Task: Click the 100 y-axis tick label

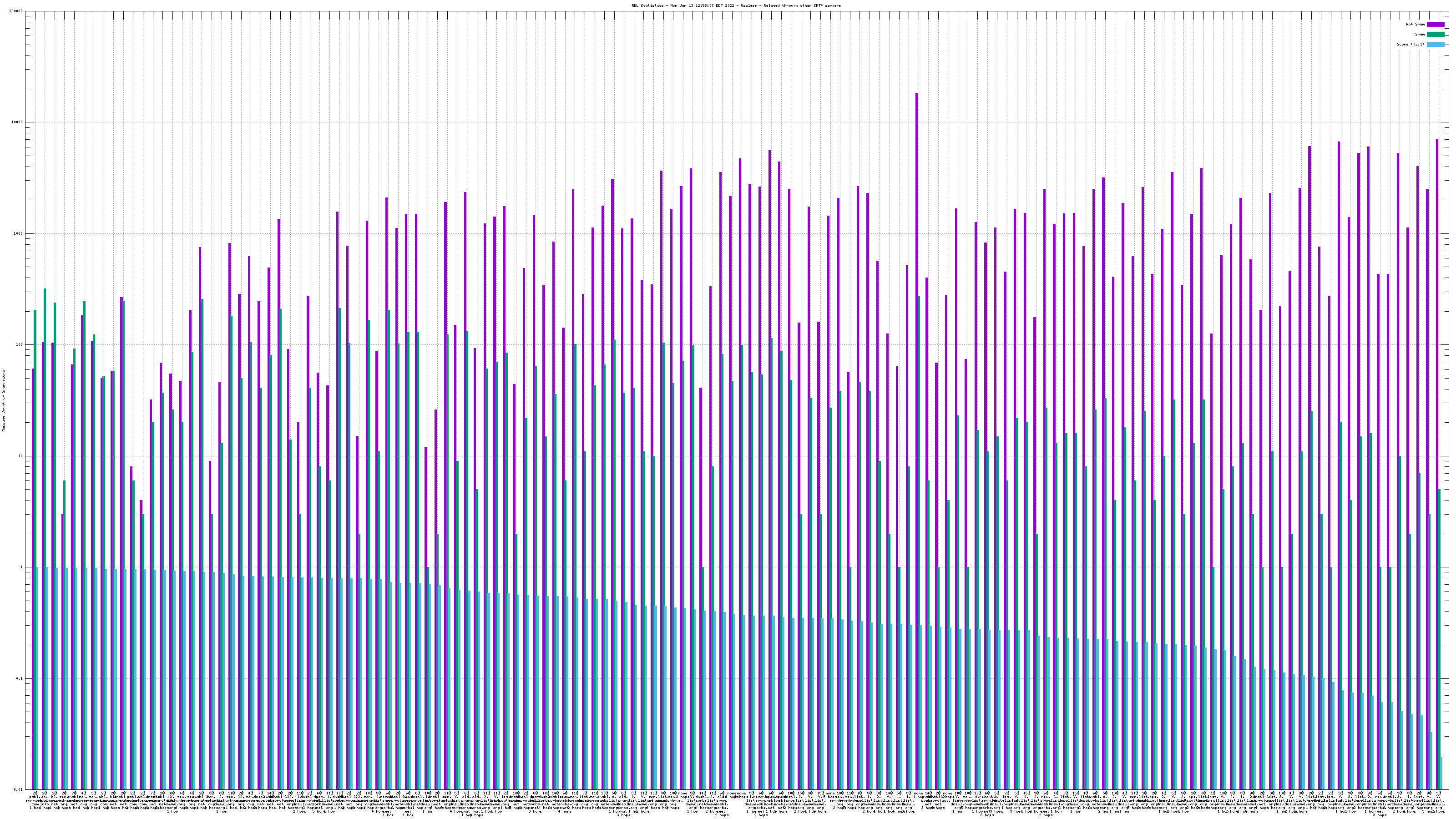Action: coord(20,345)
